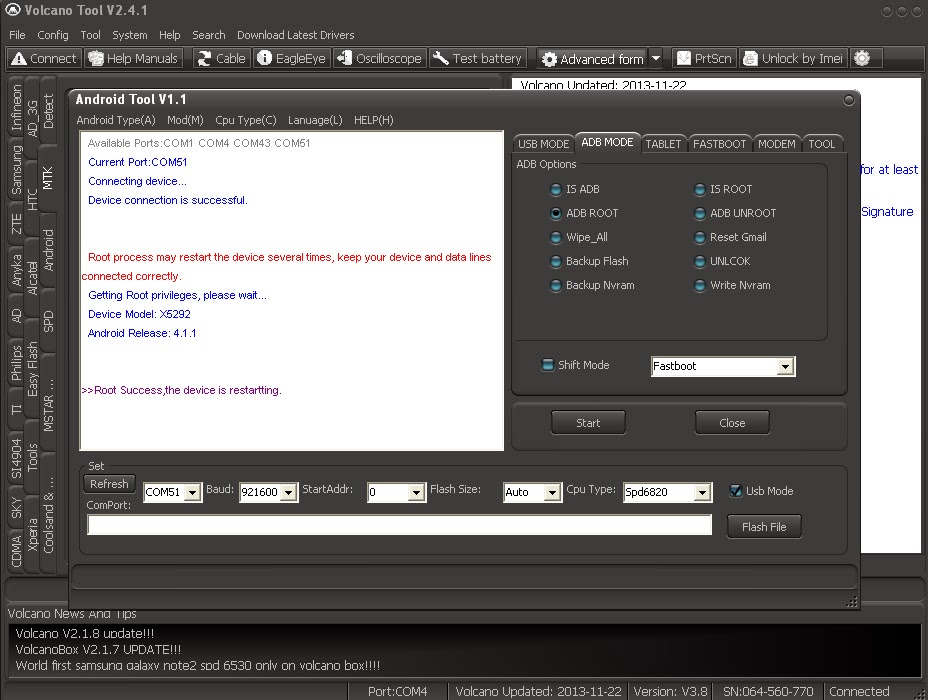This screenshot has height=700, width=928.
Task: Select the Backup Nvram radio option
Action: click(556, 285)
